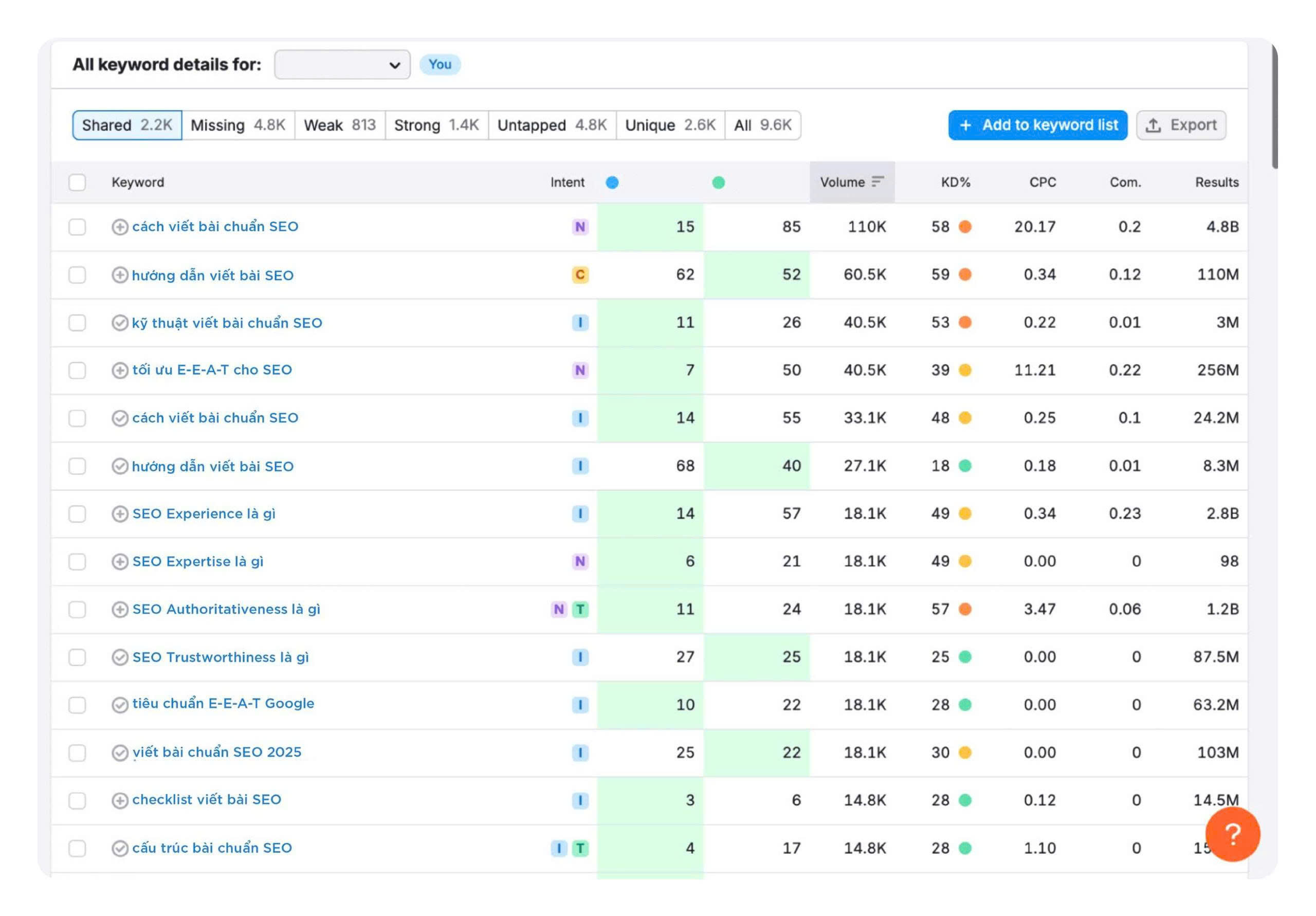This screenshot has height=916, width=1316.
Task: Sort the table by CPC column header
Action: (1042, 182)
